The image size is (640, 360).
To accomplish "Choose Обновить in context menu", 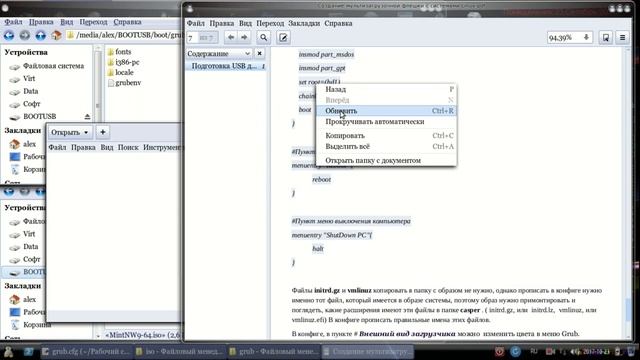I will coord(386,111).
